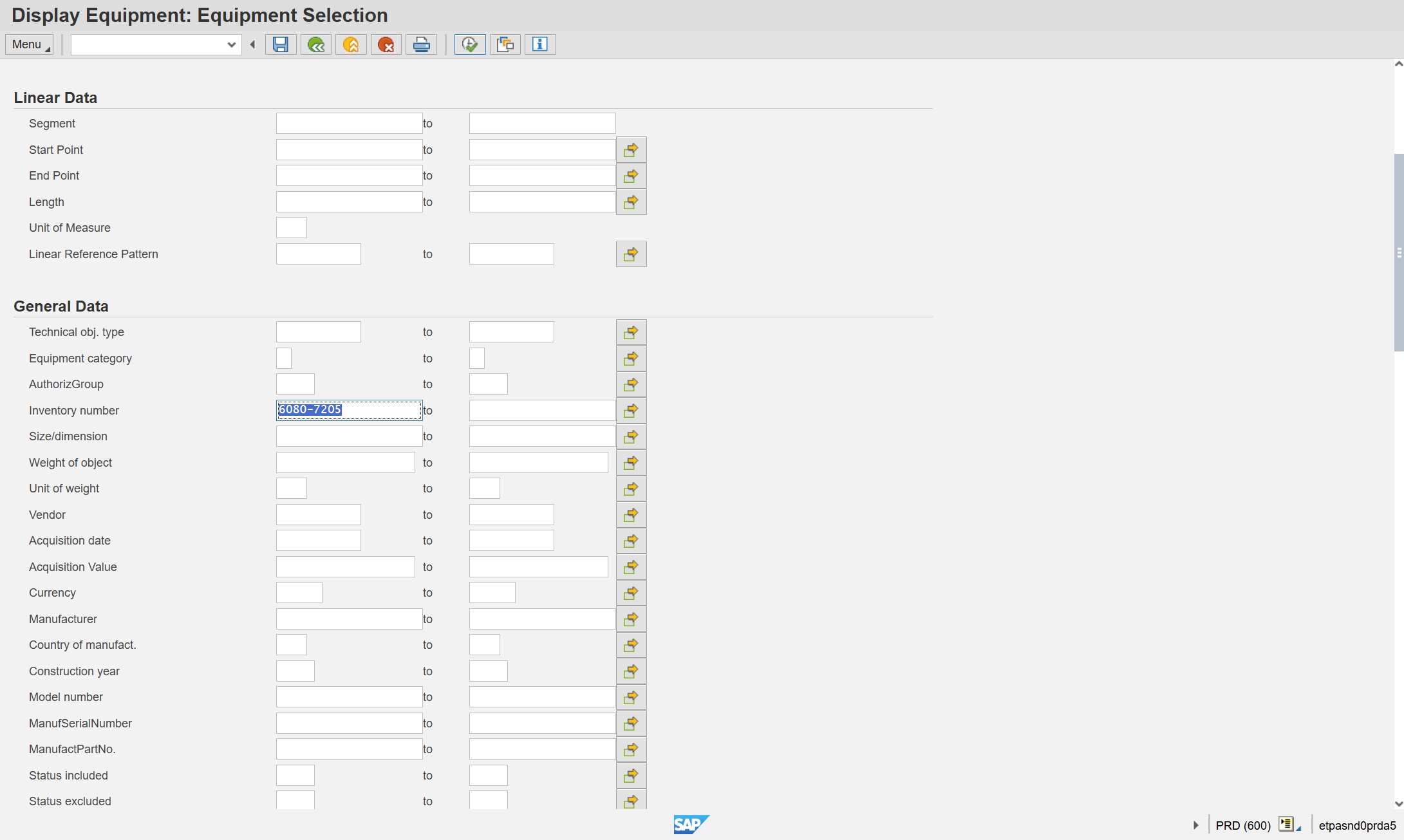Click the Inventory number from field
The width and height of the screenshot is (1404, 840).
(349, 410)
